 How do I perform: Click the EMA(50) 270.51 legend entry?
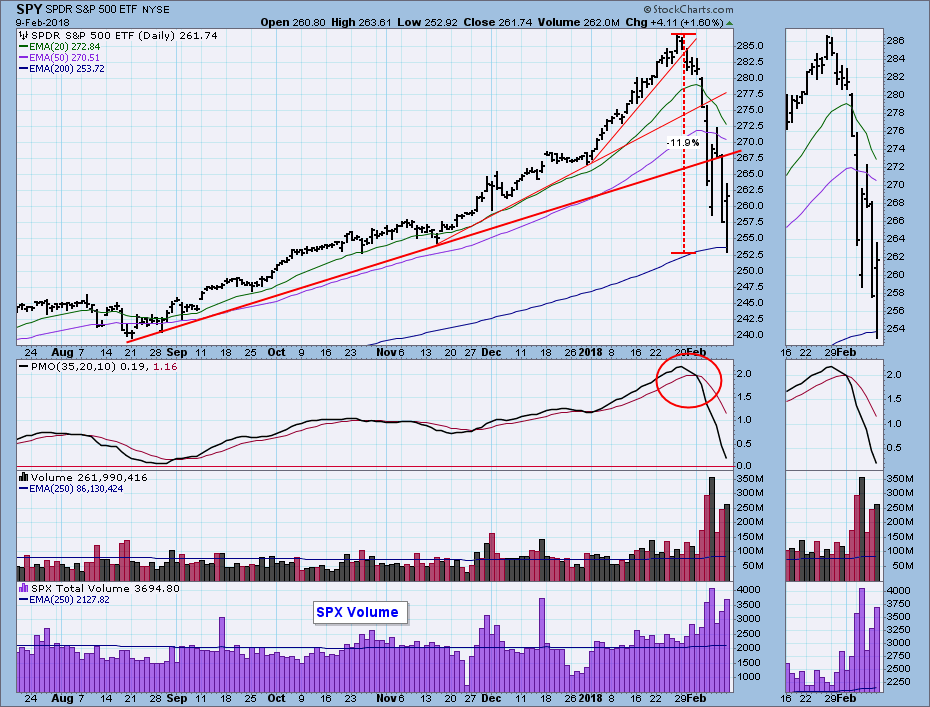(x=59, y=58)
